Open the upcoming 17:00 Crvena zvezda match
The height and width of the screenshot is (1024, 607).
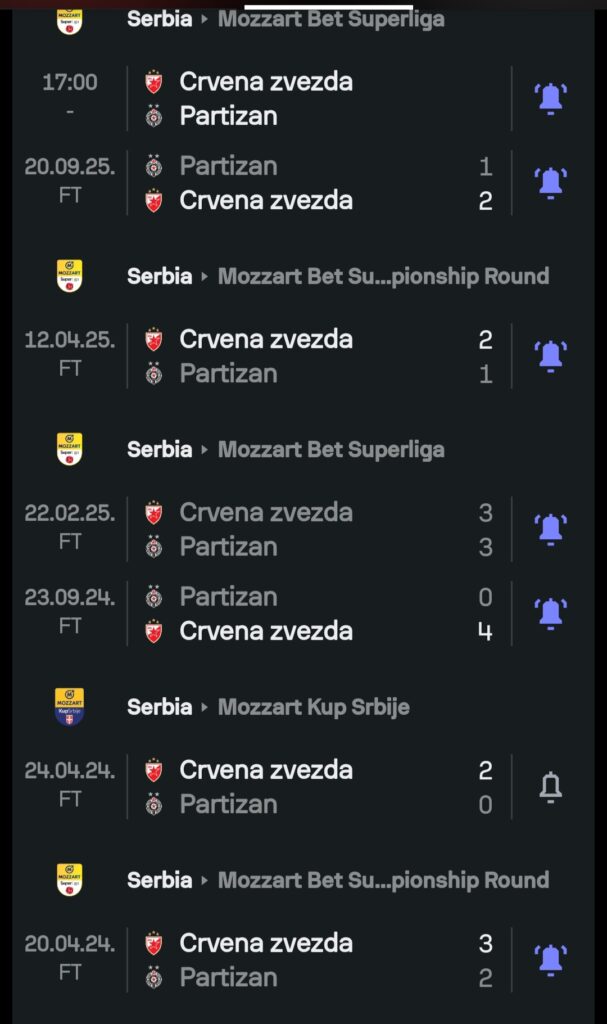[300, 98]
